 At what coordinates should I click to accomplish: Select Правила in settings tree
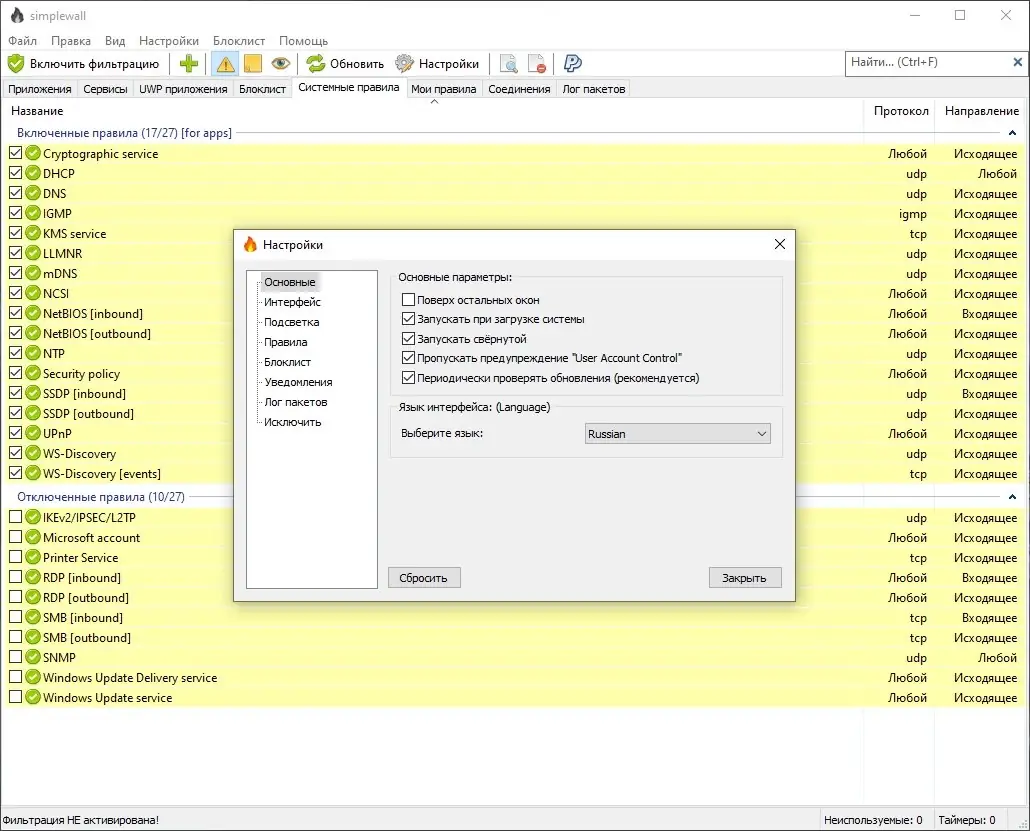(x=286, y=342)
